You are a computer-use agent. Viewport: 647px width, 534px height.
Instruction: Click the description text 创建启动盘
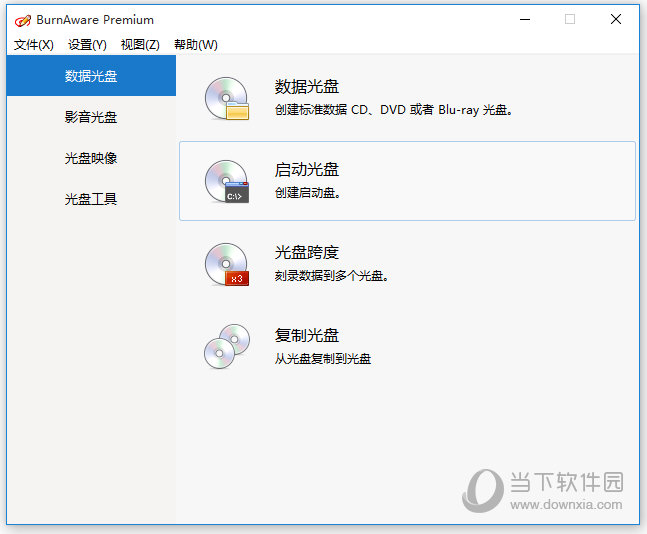(x=307, y=193)
